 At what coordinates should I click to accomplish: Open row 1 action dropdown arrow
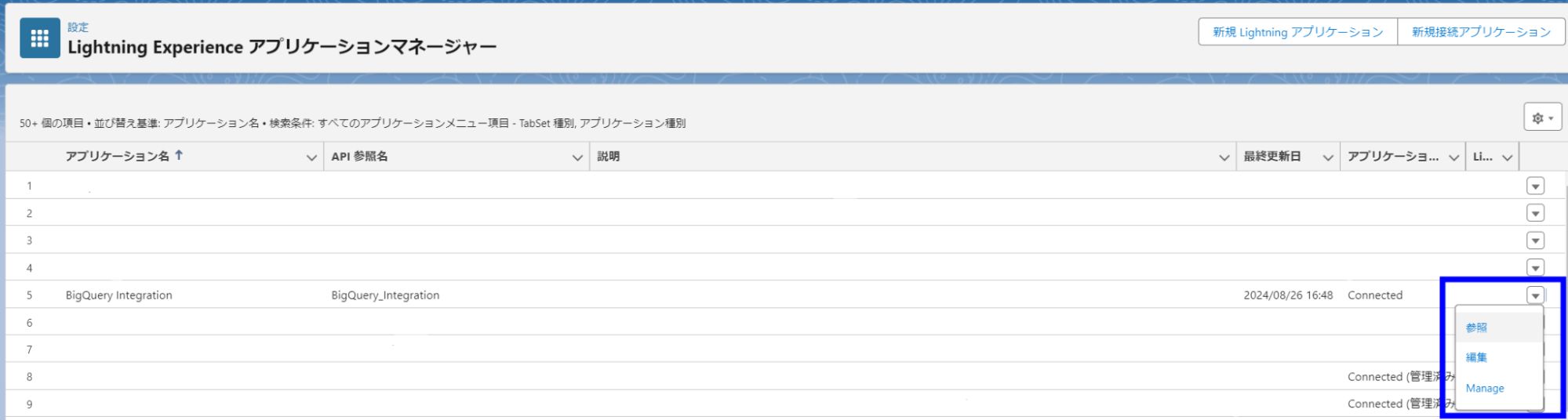[x=1535, y=186]
